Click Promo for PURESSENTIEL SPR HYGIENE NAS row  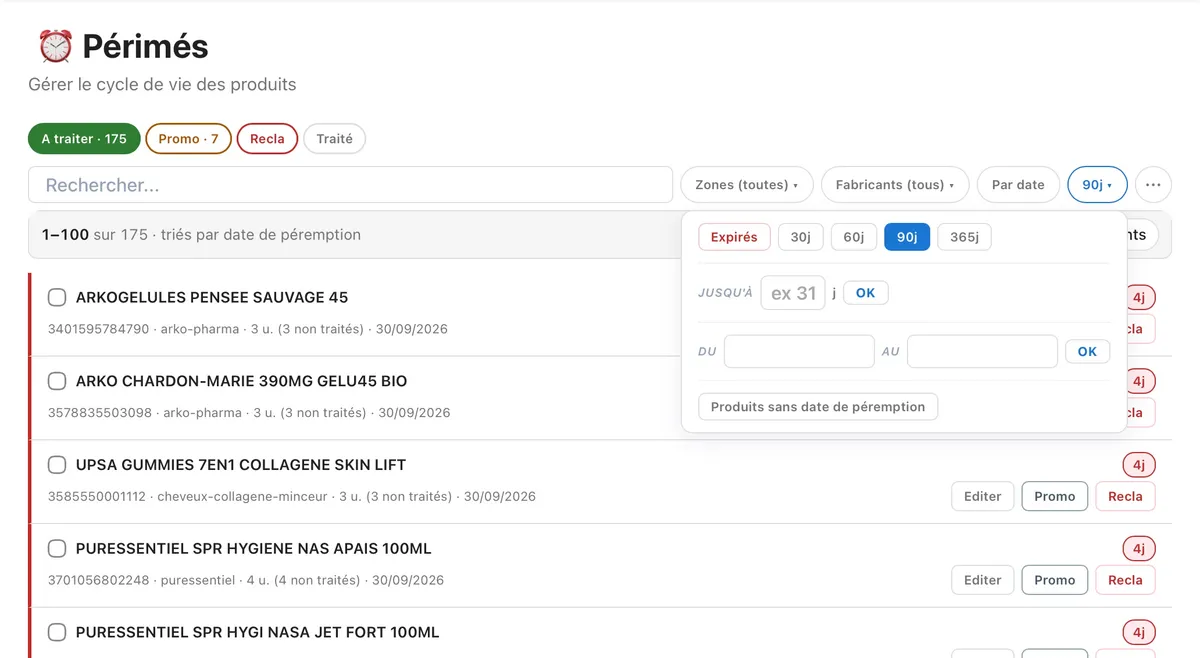click(1054, 580)
